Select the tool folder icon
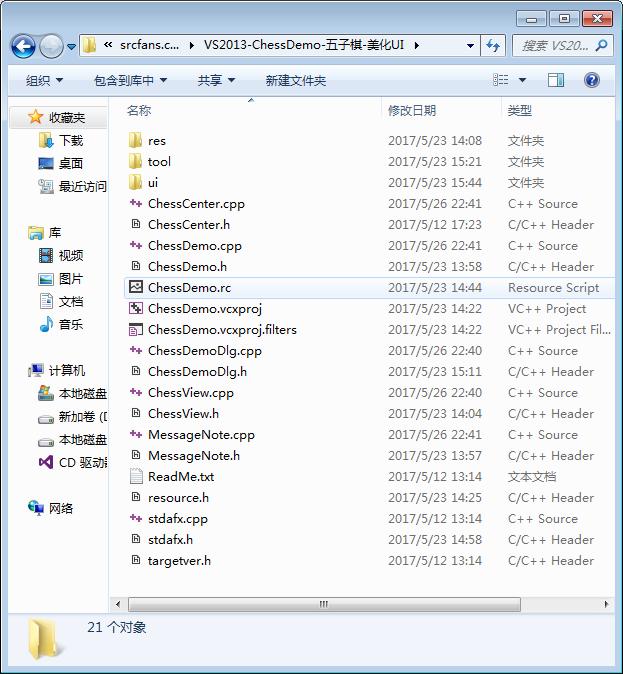Viewport: 623px width, 674px height. (135, 161)
